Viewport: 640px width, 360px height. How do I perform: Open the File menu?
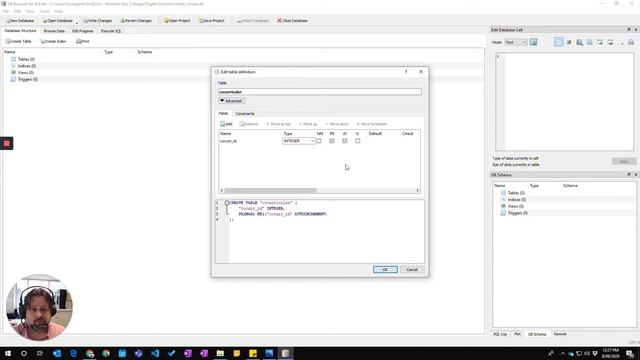(x=6, y=11)
